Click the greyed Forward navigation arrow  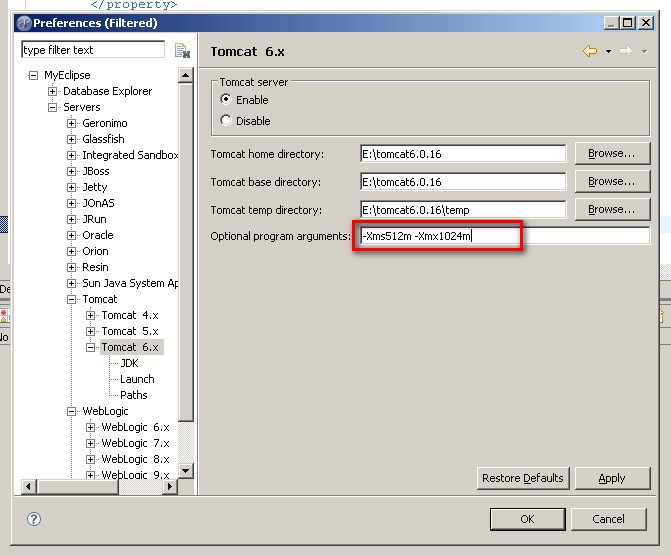click(x=626, y=51)
